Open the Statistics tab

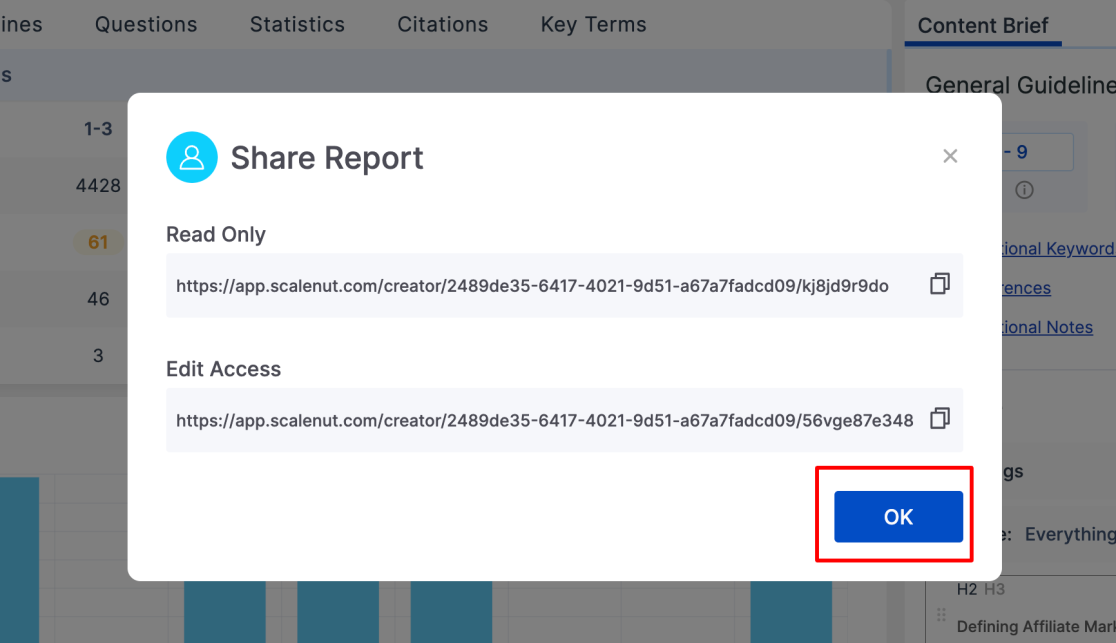pos(297,25)
